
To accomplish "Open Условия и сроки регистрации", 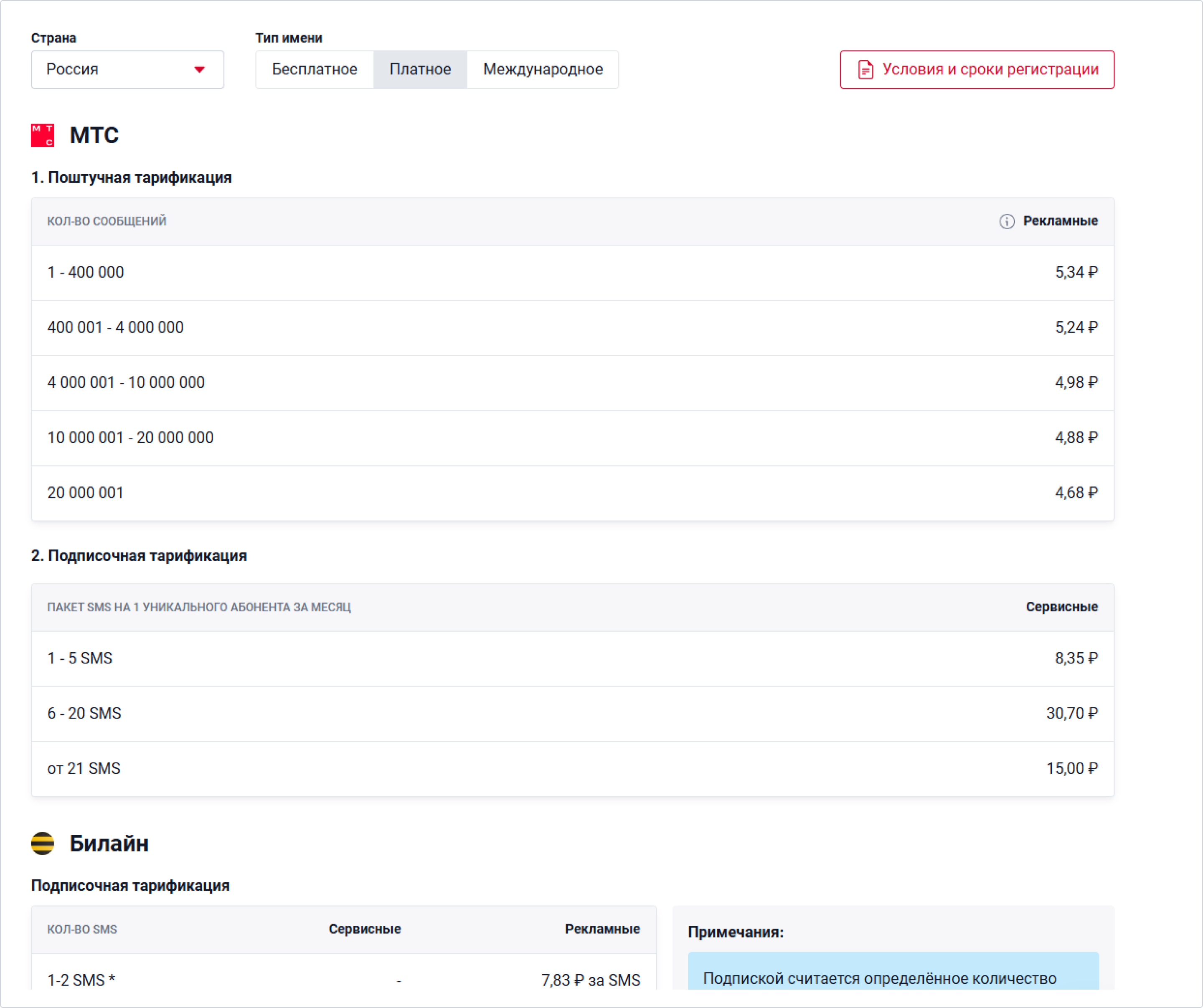I will click(977, 70).
